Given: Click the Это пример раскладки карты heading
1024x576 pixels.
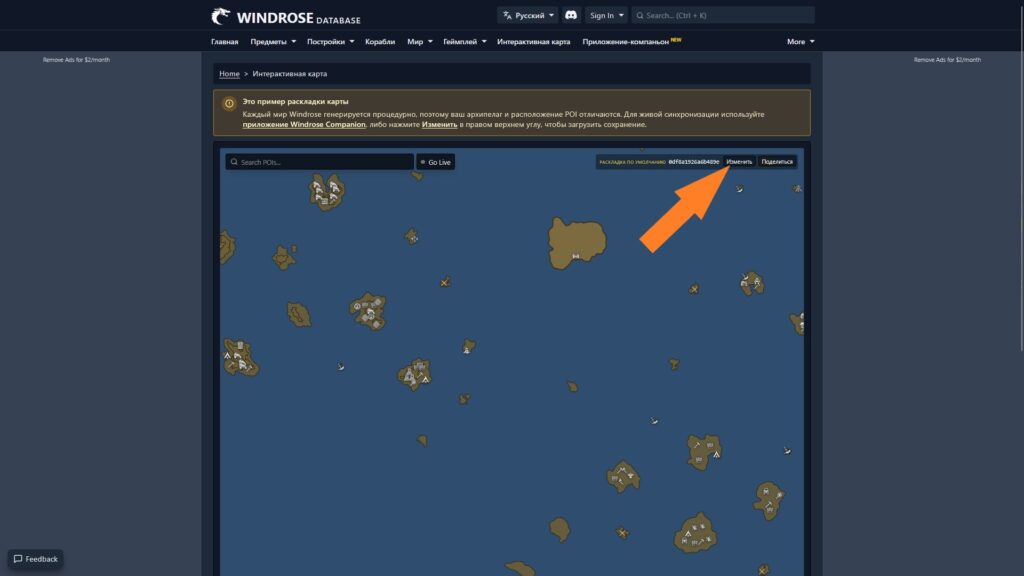Looking at the screenshot, I should 295,101.
